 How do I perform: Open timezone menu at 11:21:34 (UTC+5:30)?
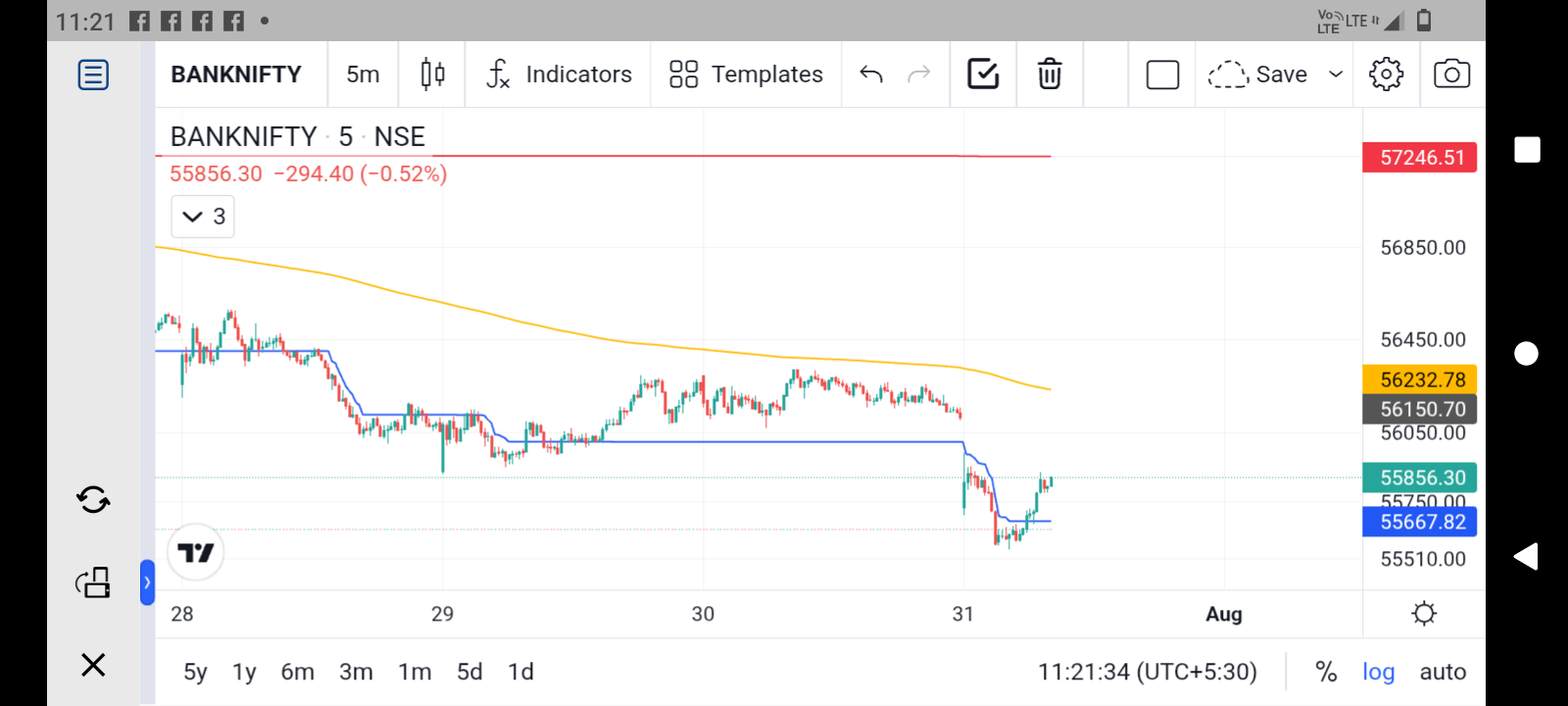1148,672
